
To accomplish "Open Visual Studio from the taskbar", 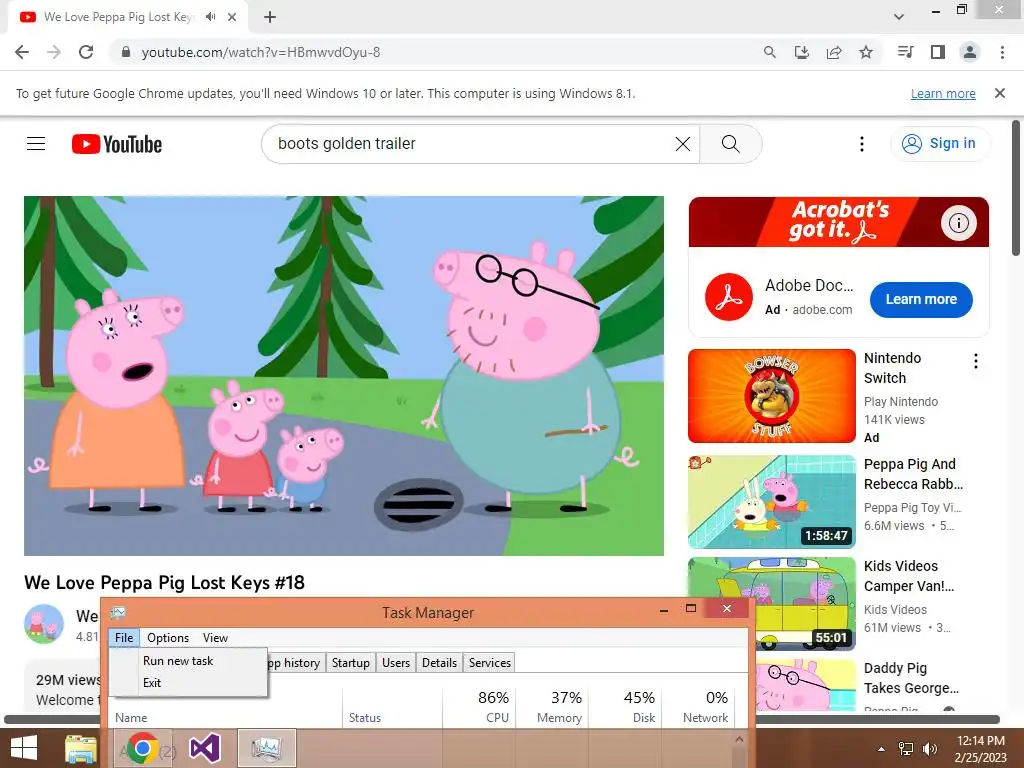I will pyautogui.click(x=204, y=748).
